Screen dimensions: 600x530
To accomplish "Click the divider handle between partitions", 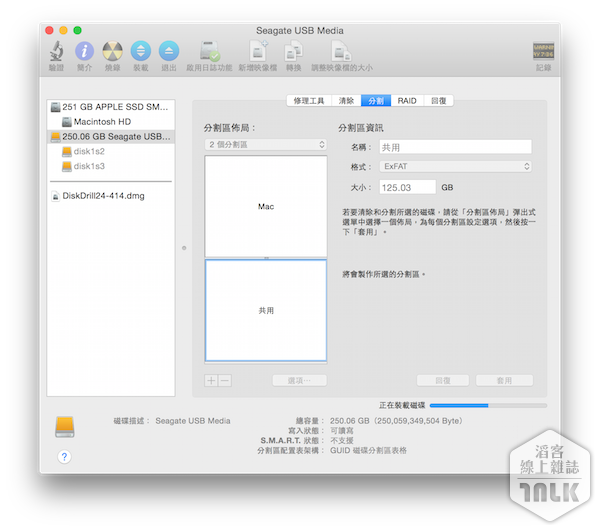I will point(266,258).
